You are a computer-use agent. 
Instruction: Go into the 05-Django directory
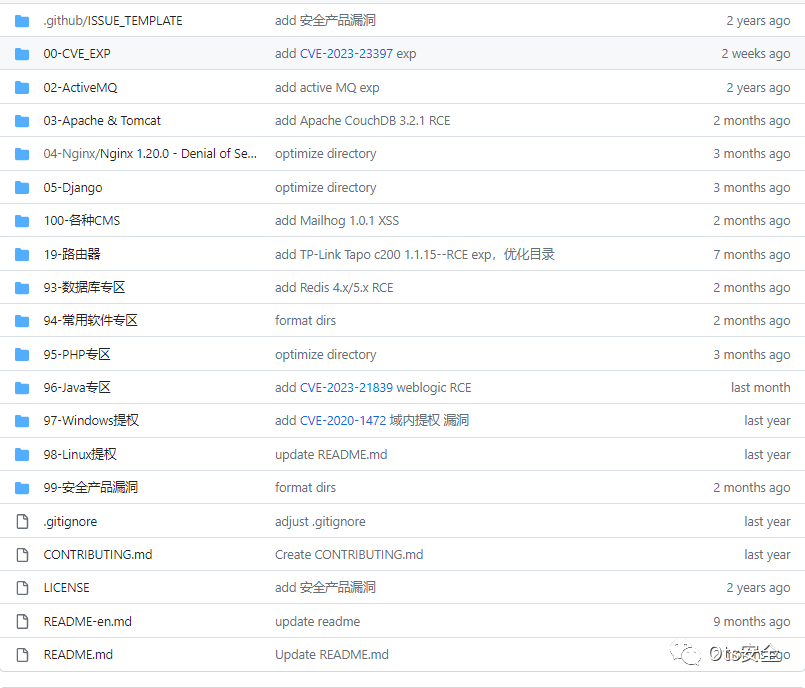pos(73,187)
